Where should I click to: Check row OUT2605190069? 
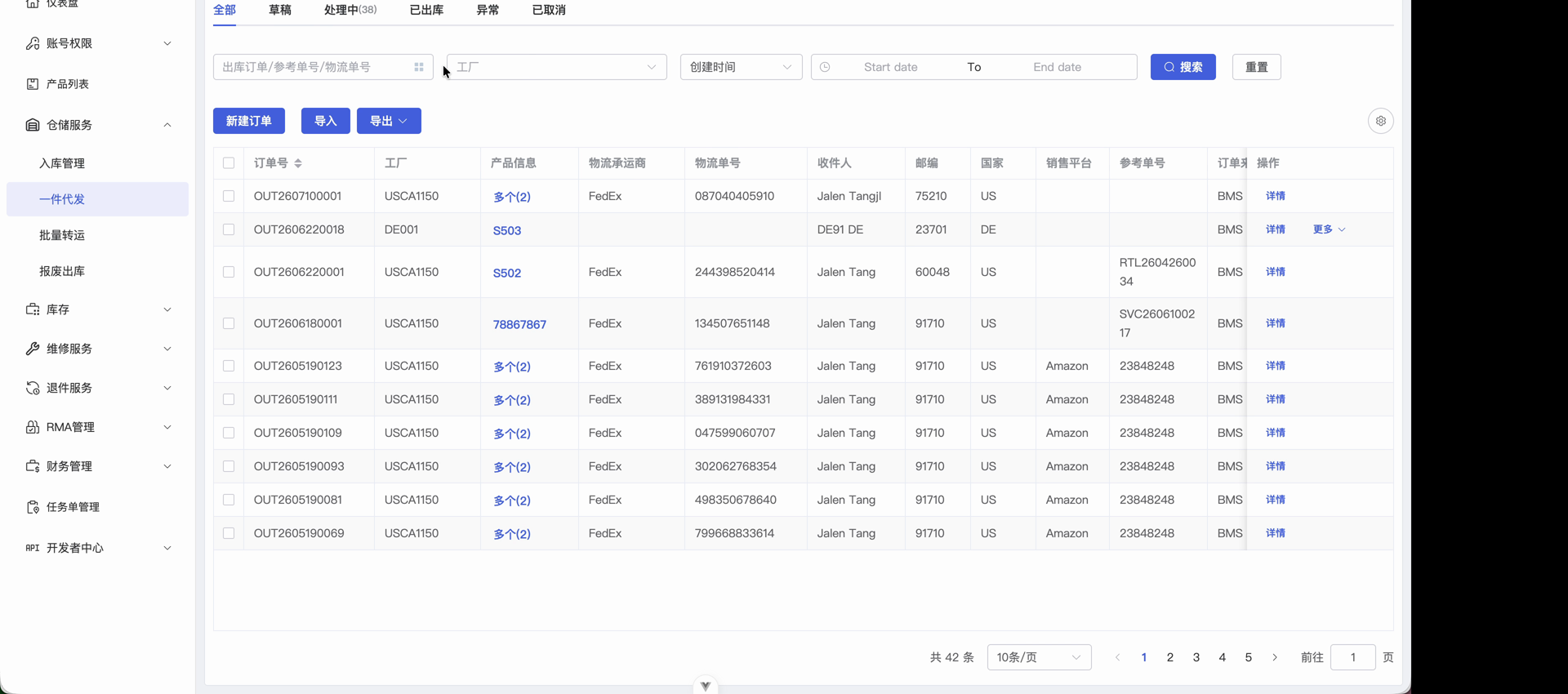[x=229, y=533]
